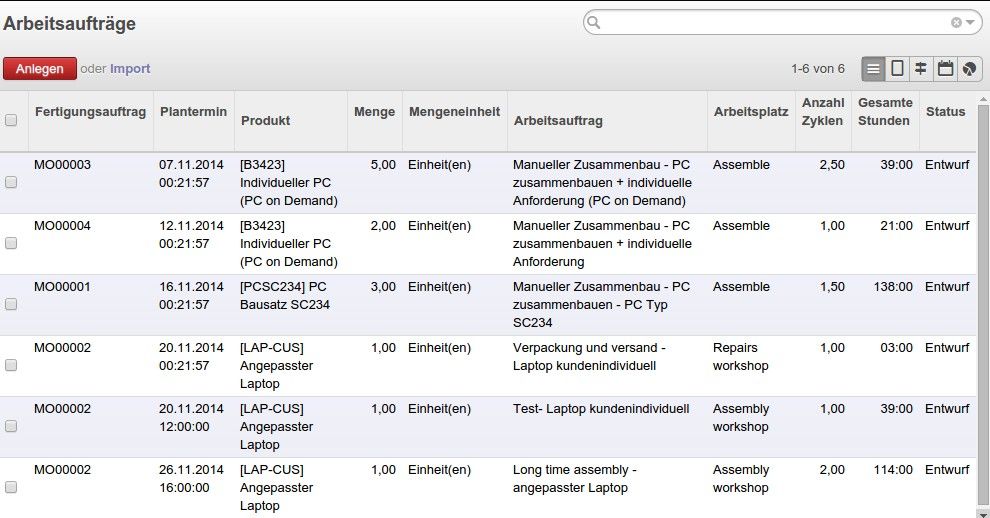Sort the list by Status column
Viewport: 990px width, 518px height.
[x=945, y=111]
